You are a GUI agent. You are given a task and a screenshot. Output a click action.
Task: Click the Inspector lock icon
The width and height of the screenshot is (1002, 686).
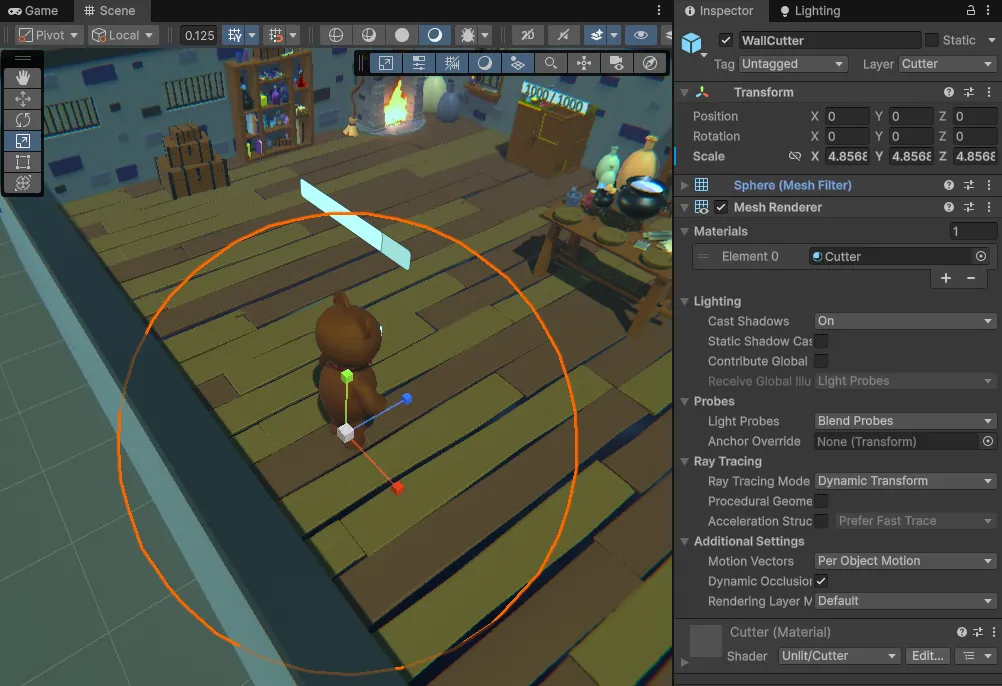(x=971, y=11)
